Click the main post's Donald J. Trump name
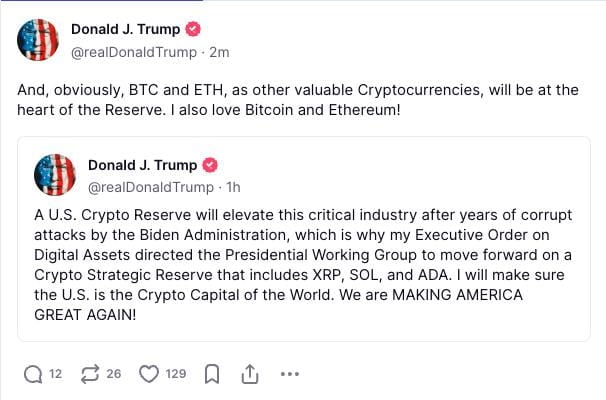Viewport: 606px width, 400px height. point(125,29)
